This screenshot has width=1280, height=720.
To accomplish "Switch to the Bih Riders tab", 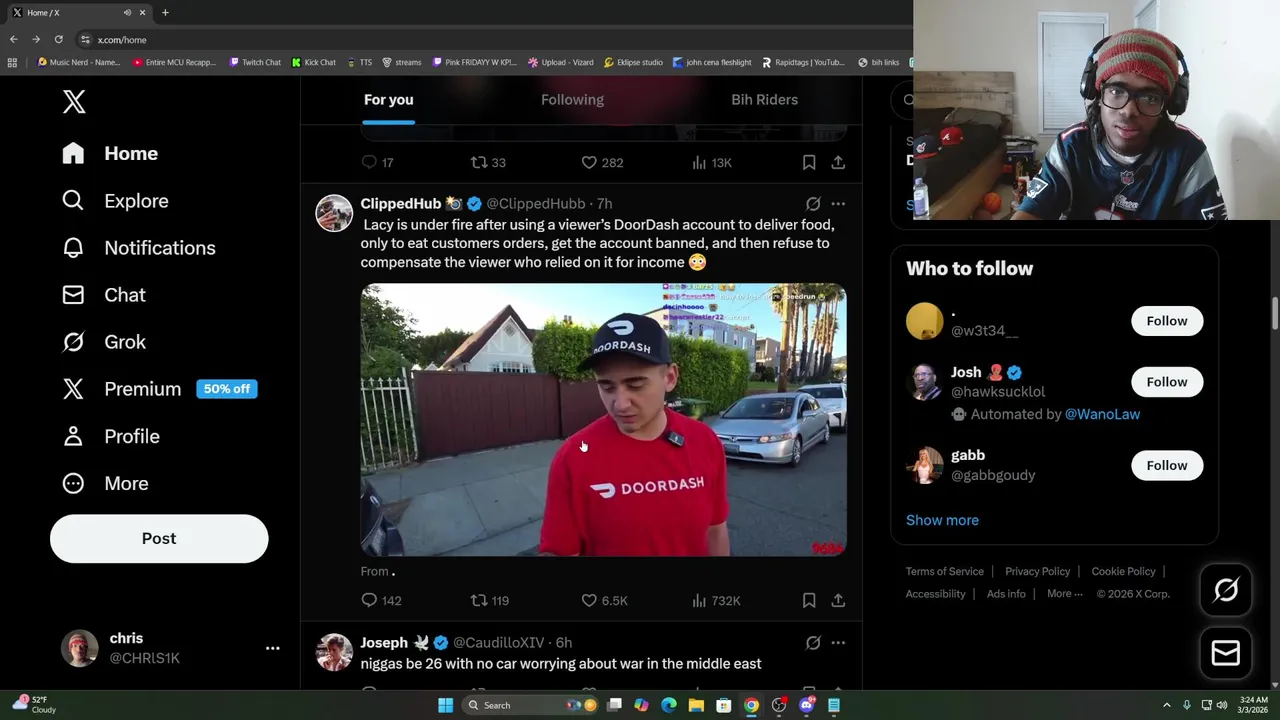I will (764, 100).
